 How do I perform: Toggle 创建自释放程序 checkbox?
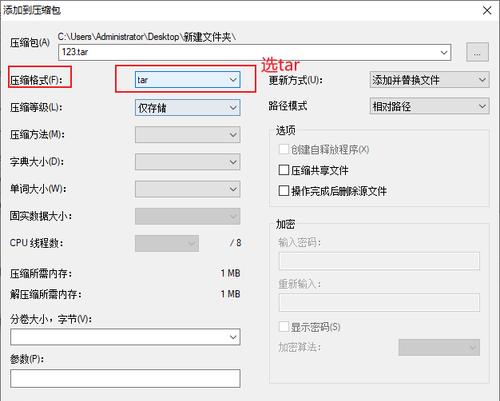(x=284, y=149)
